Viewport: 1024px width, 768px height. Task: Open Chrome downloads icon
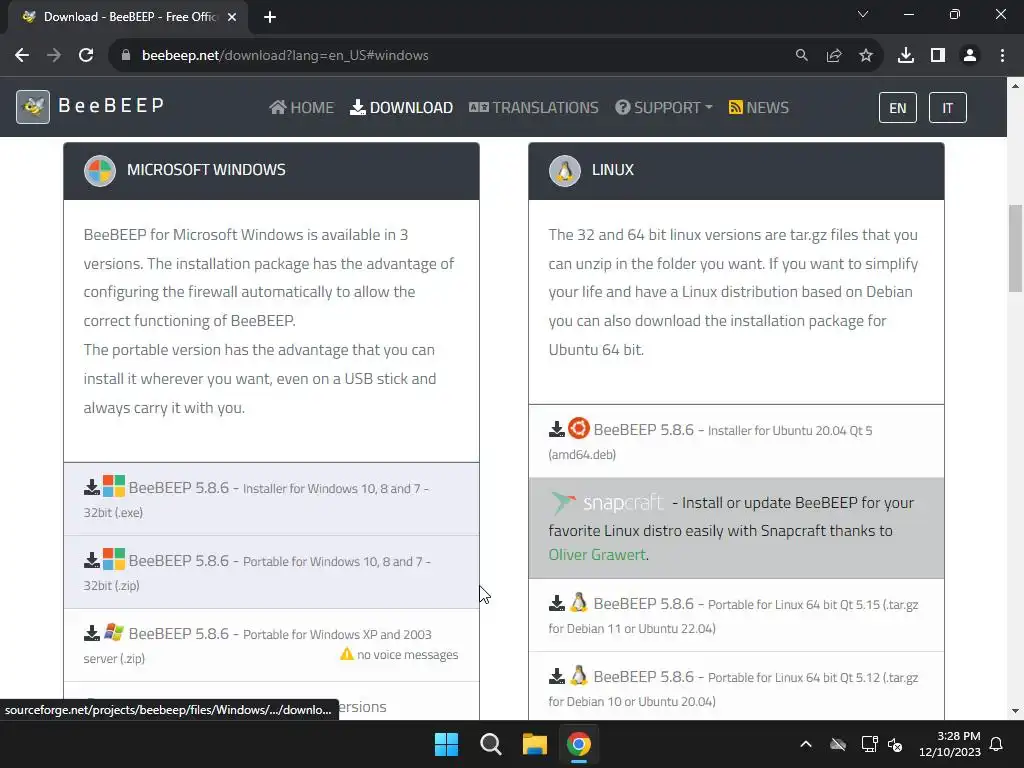[906, 56]
